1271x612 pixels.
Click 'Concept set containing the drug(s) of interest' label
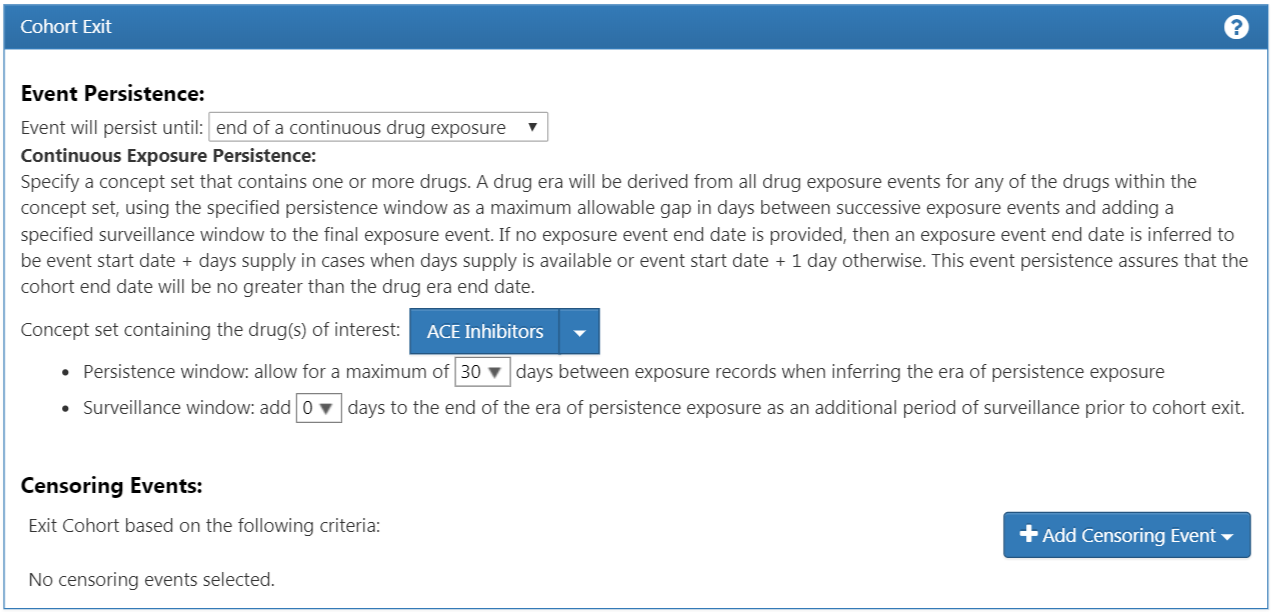point(211,331)
